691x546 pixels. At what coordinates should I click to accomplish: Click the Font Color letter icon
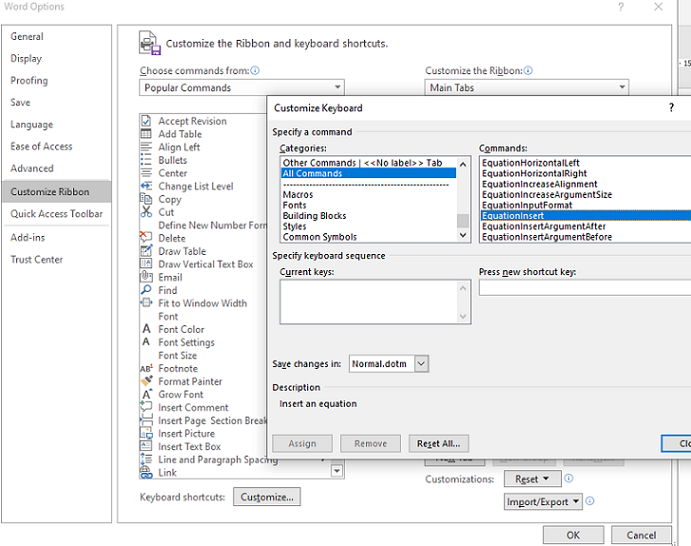pos(146,329)
